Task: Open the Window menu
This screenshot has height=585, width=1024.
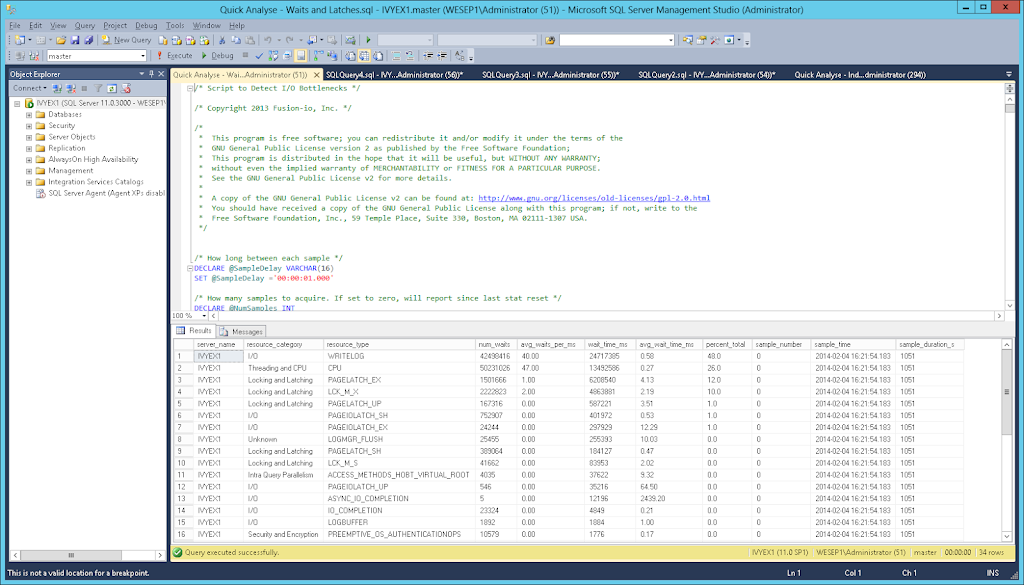Action: [206, 25]
